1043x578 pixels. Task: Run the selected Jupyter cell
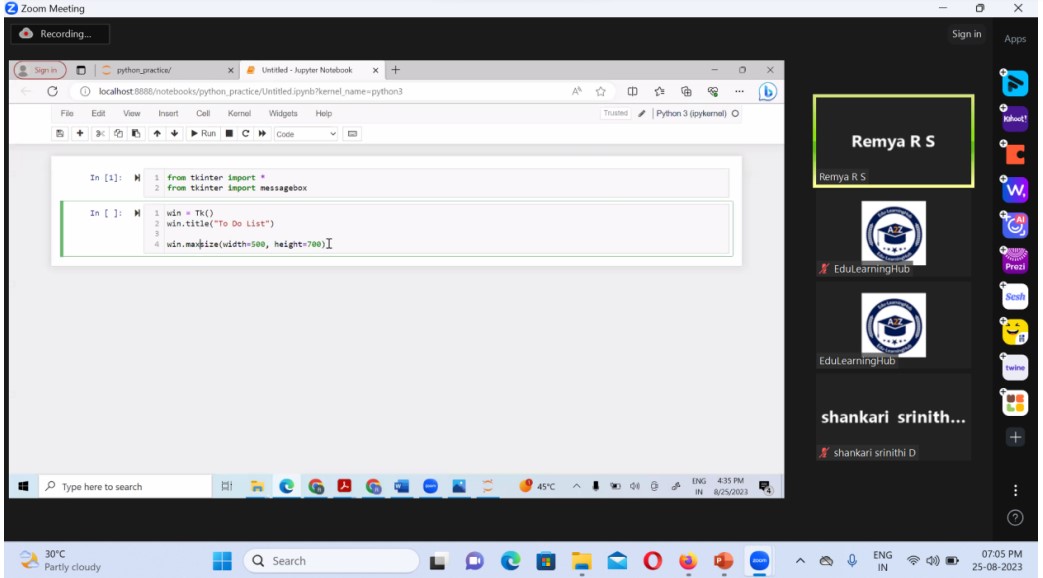click(x=203, y=133)
